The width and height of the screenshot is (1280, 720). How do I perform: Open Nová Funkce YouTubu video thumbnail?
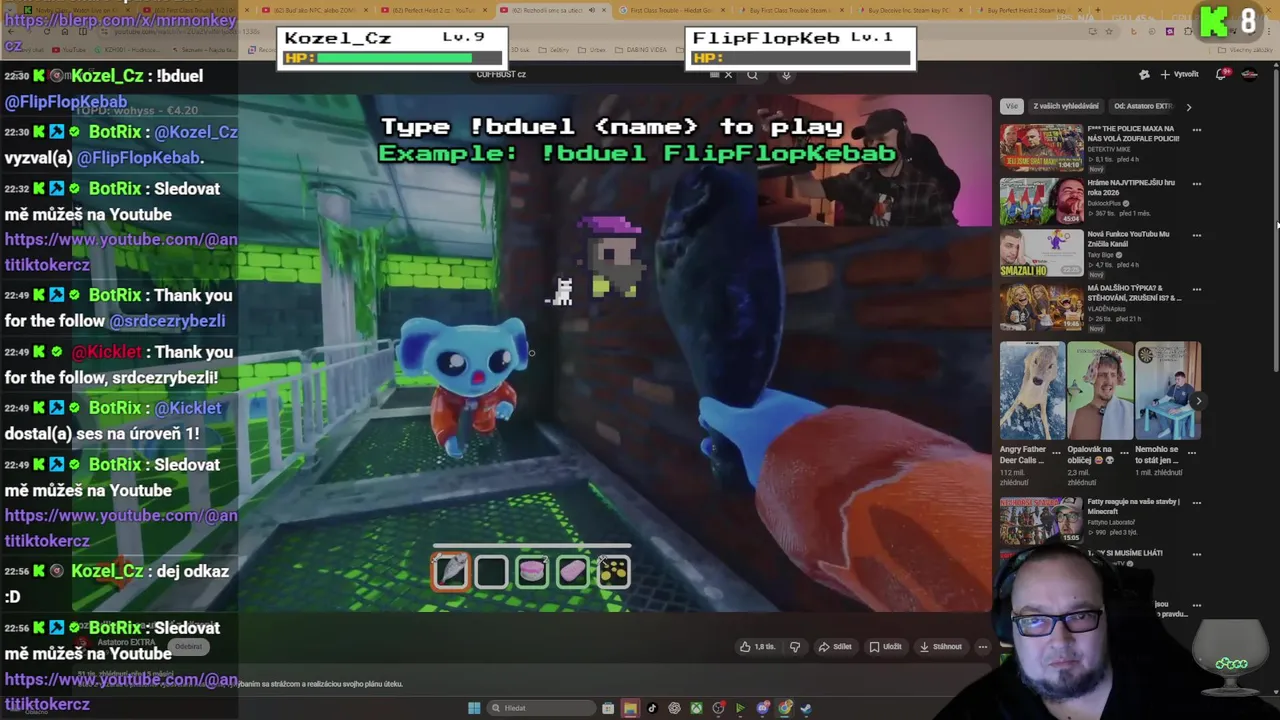point(1041,254)
